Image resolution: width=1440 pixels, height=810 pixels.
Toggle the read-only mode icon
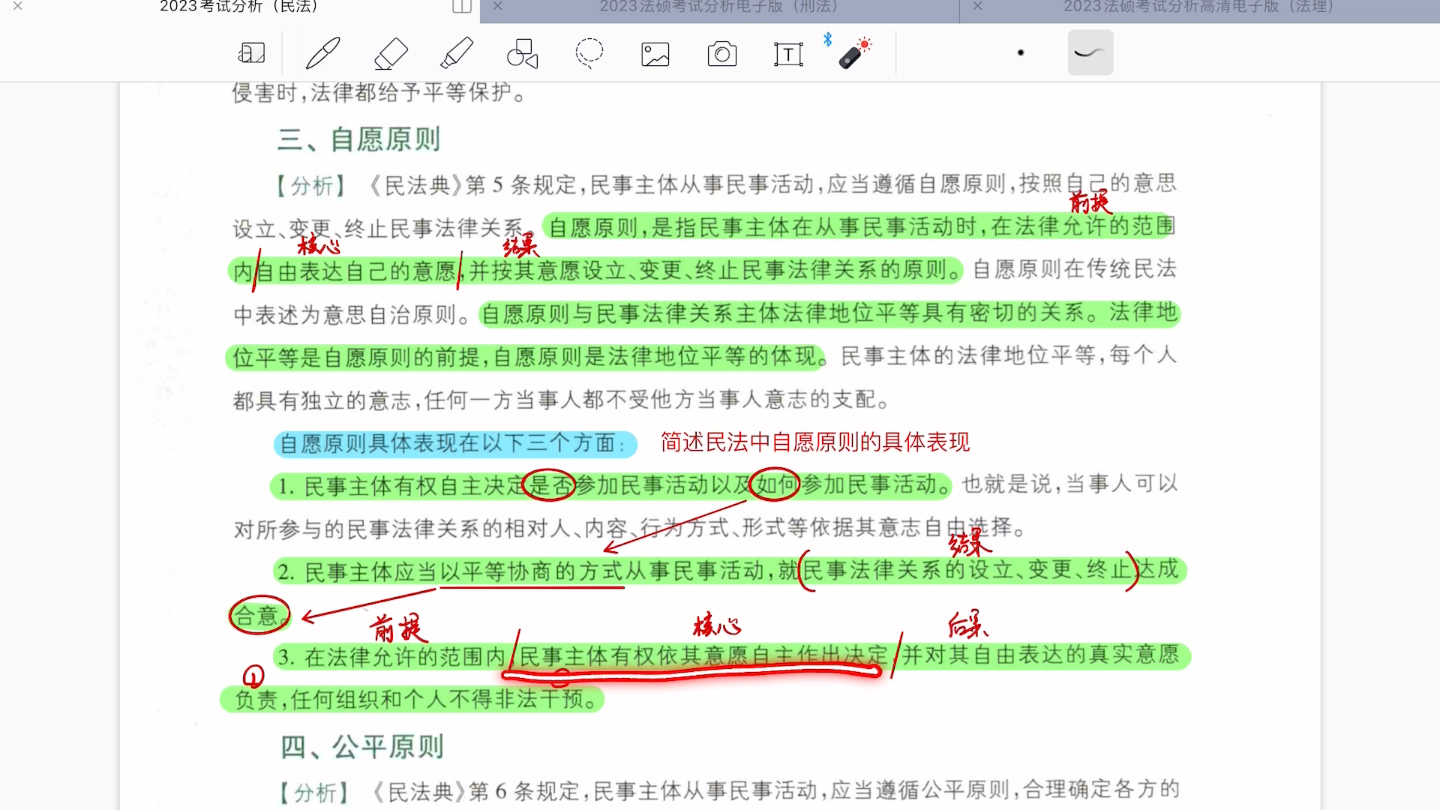tap(252, 54)
